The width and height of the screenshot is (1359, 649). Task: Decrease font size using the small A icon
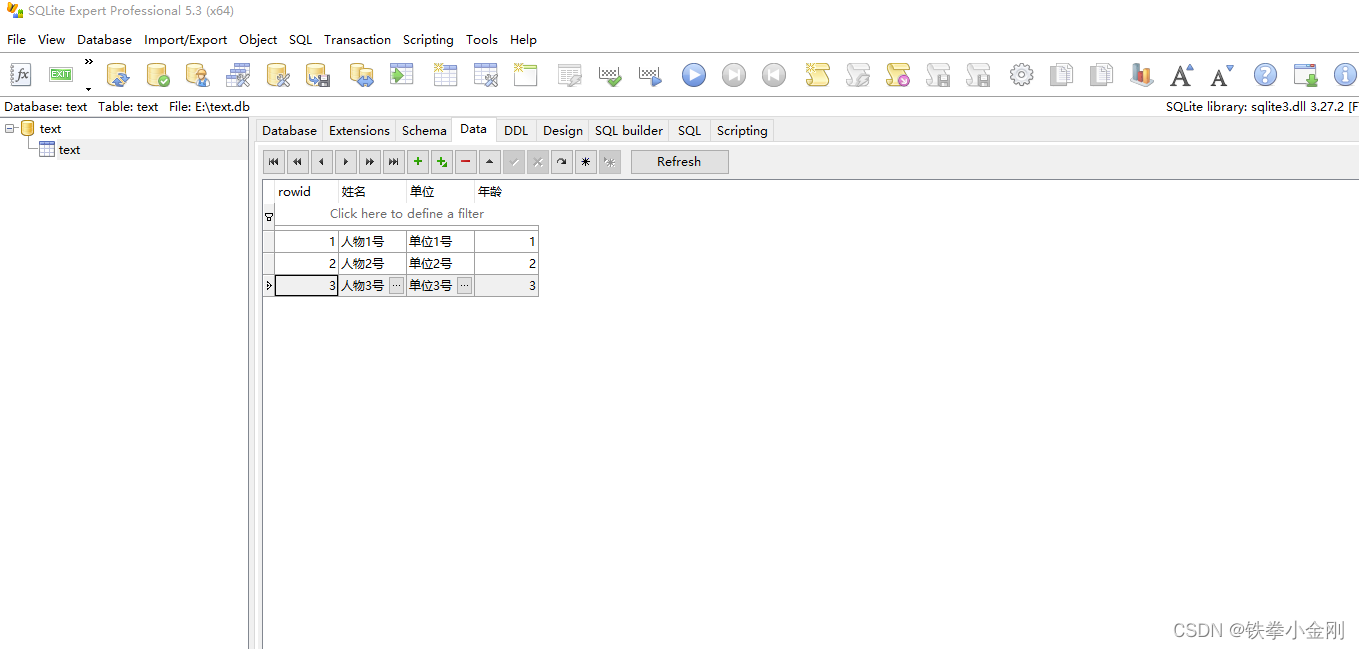tap(1220, 74)
